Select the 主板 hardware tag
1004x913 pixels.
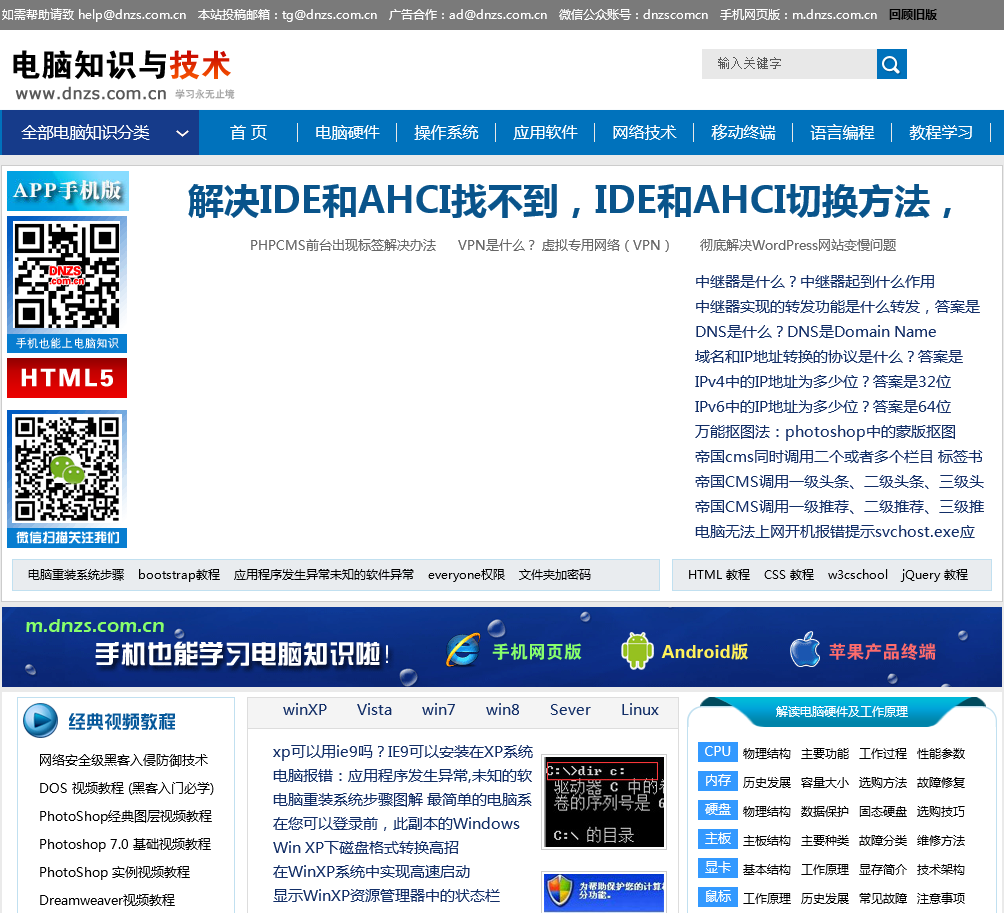click(718, 839)
